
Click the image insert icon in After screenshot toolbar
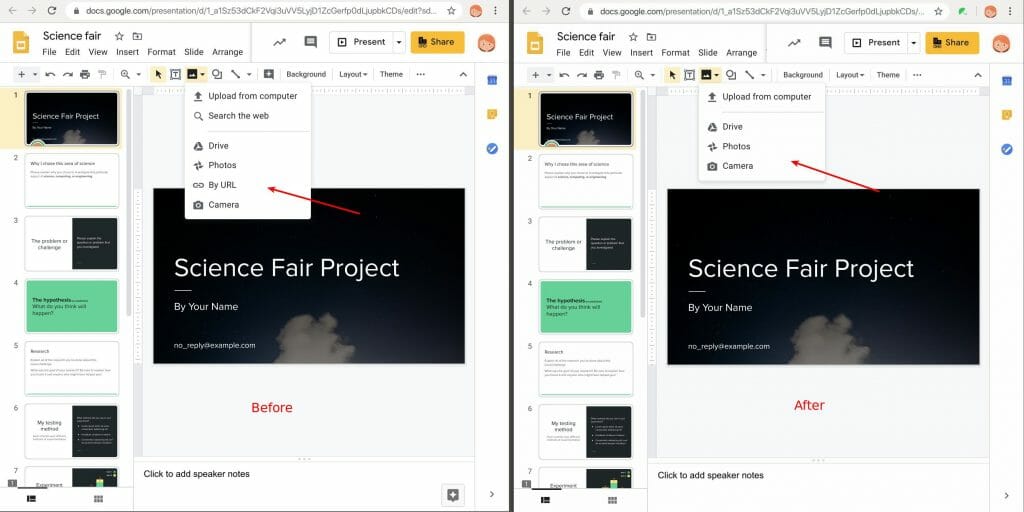(x=706, y=75)
